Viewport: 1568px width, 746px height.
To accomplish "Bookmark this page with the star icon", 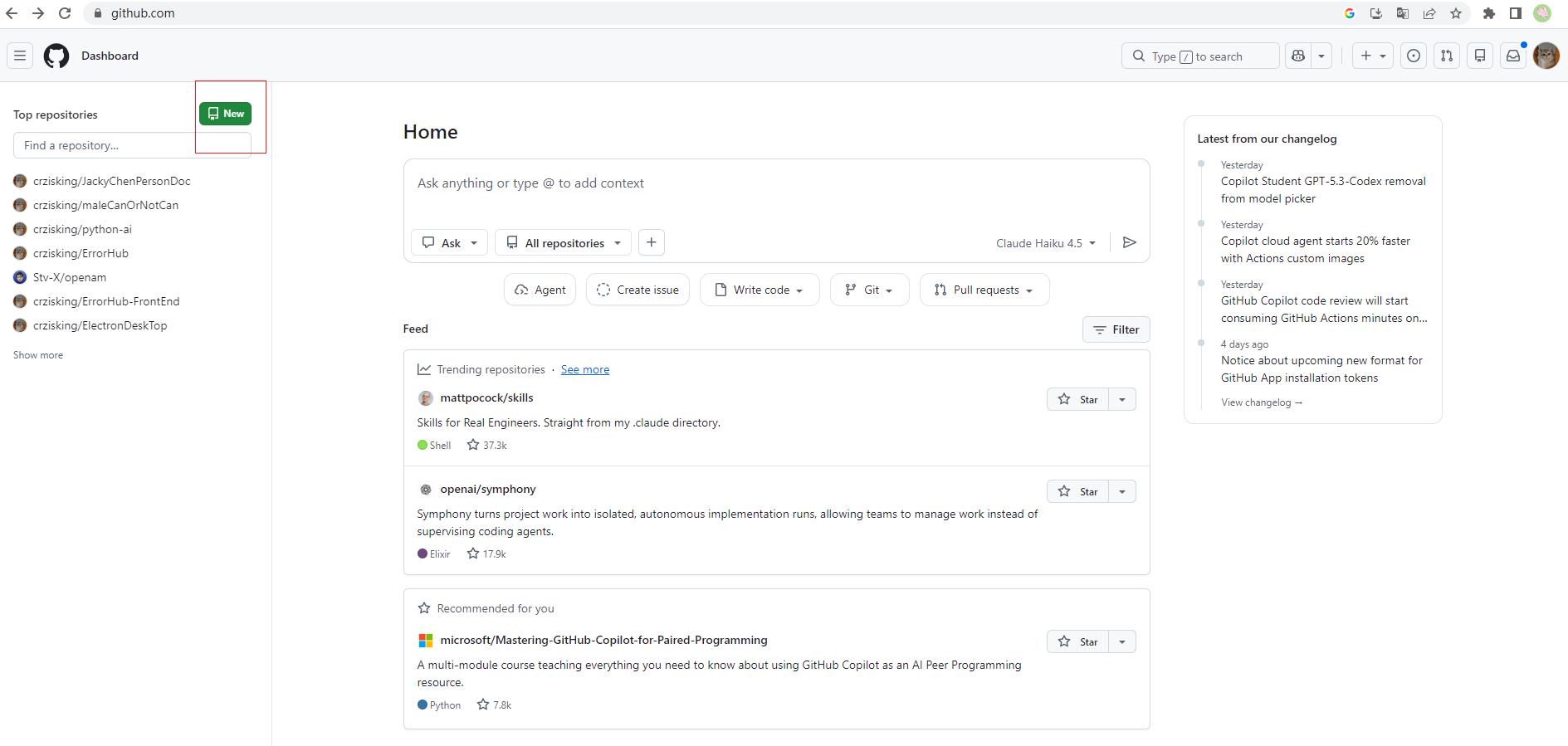I will [1456, 13].
